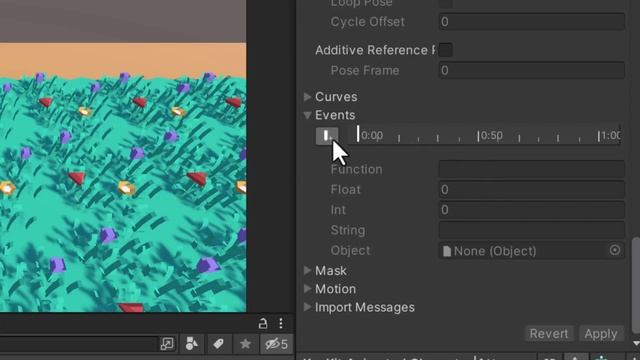Click the scene preview viewport
640x360 pixels.
pos(123,156)
